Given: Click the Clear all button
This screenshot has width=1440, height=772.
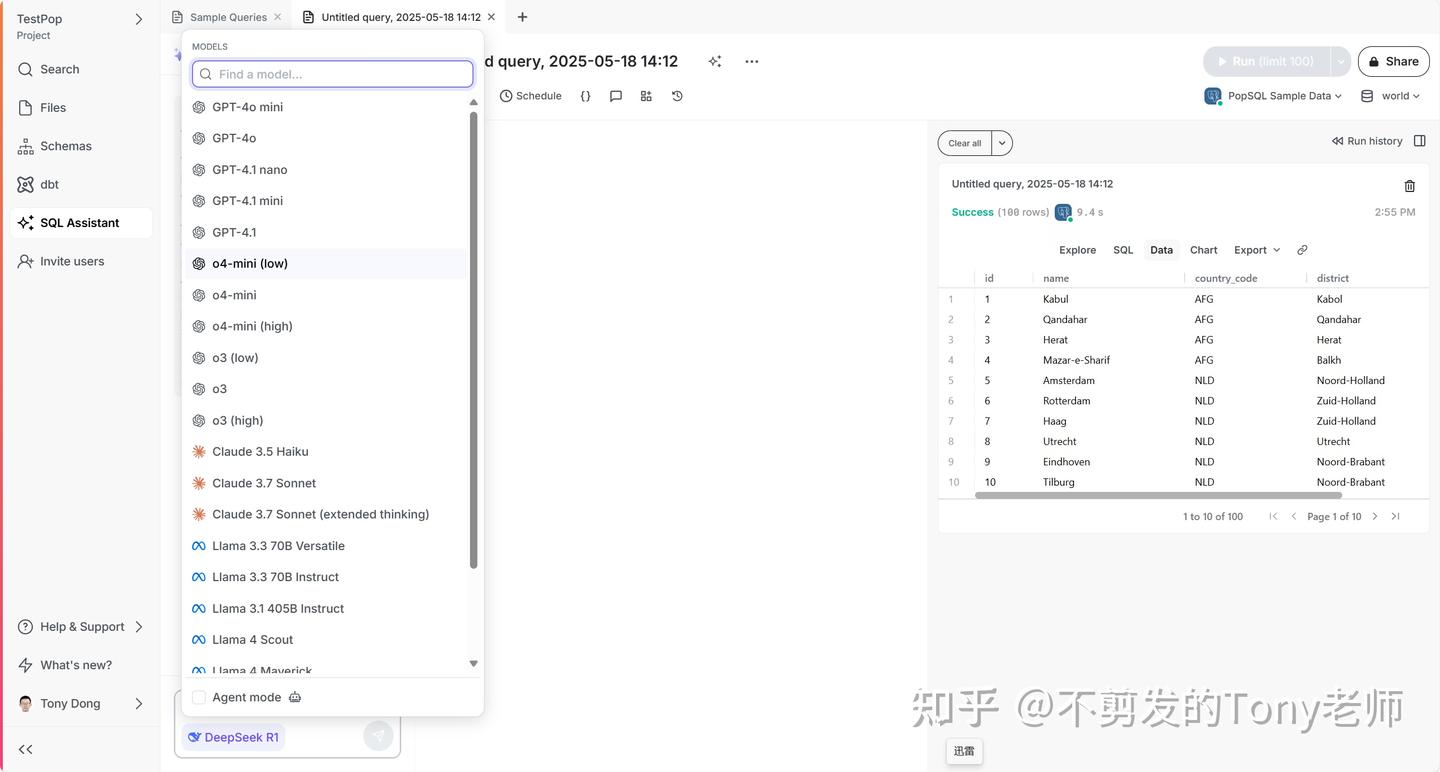Looking at the screenshot, I should point(963,143).
